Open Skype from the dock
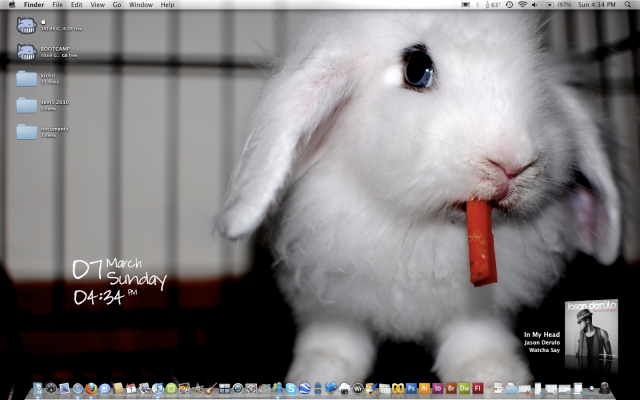This screenshot has width=640, height=400. pyautogui.click(x=291, y=388)
